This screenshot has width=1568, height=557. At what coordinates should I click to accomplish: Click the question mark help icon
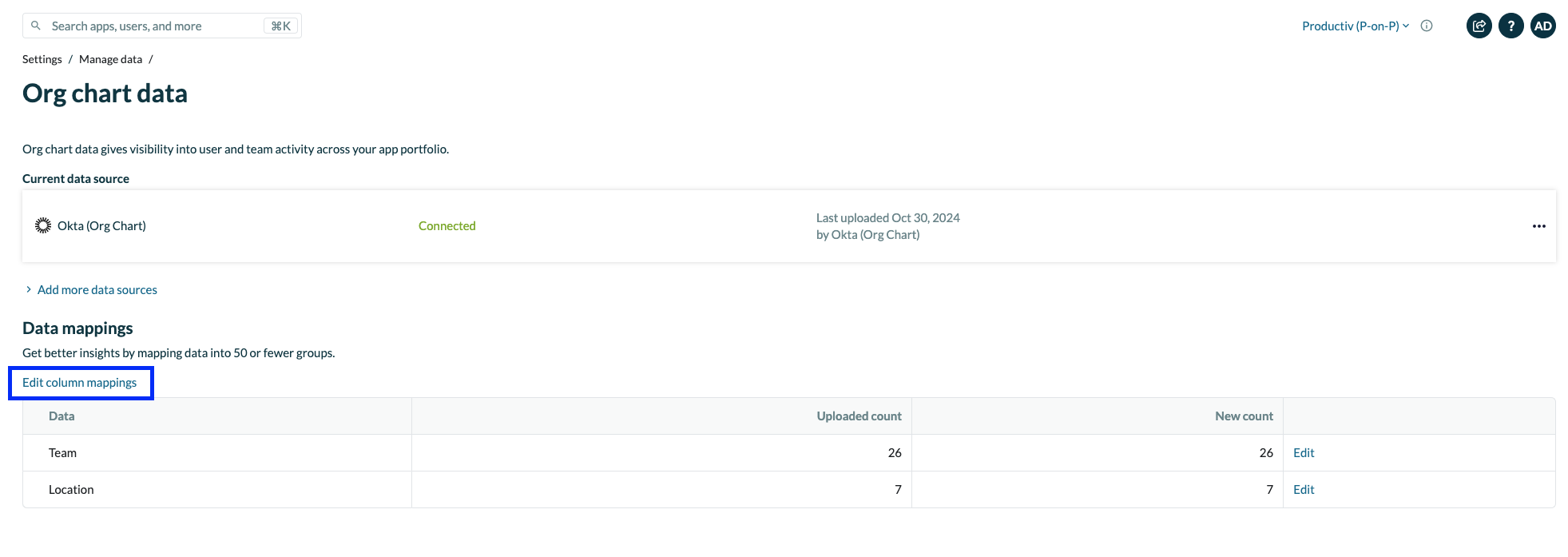[x=1510, y=25]
